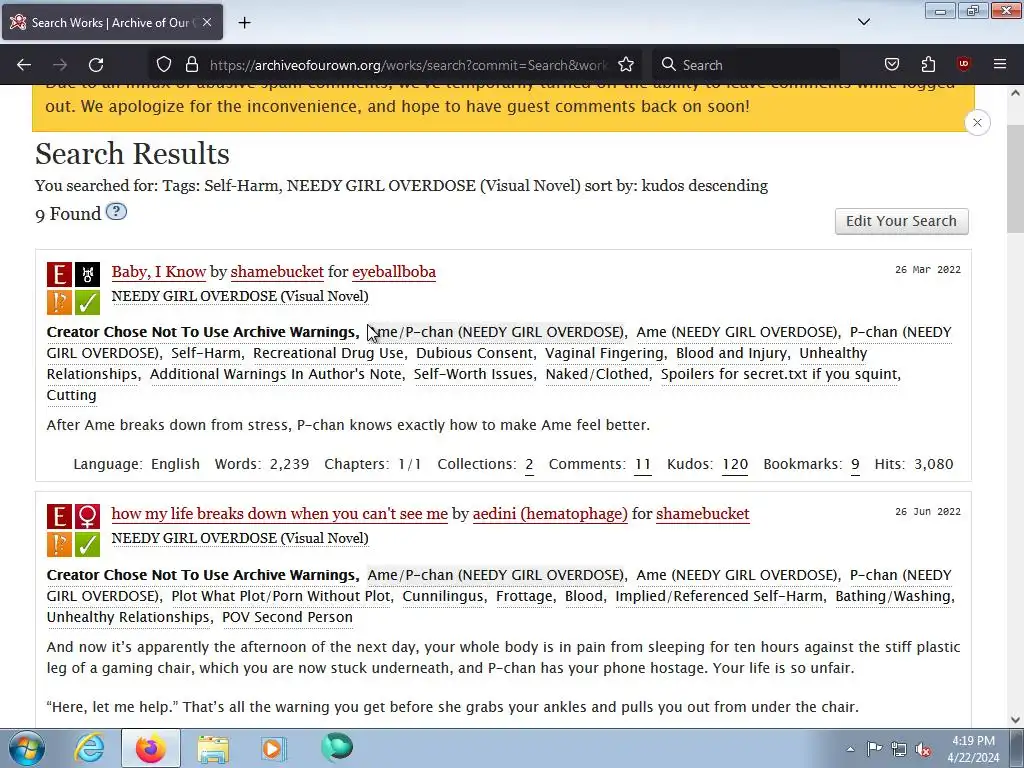Open author shamebucket's profile in first result

pyautogui.click(x=277, y=272)
